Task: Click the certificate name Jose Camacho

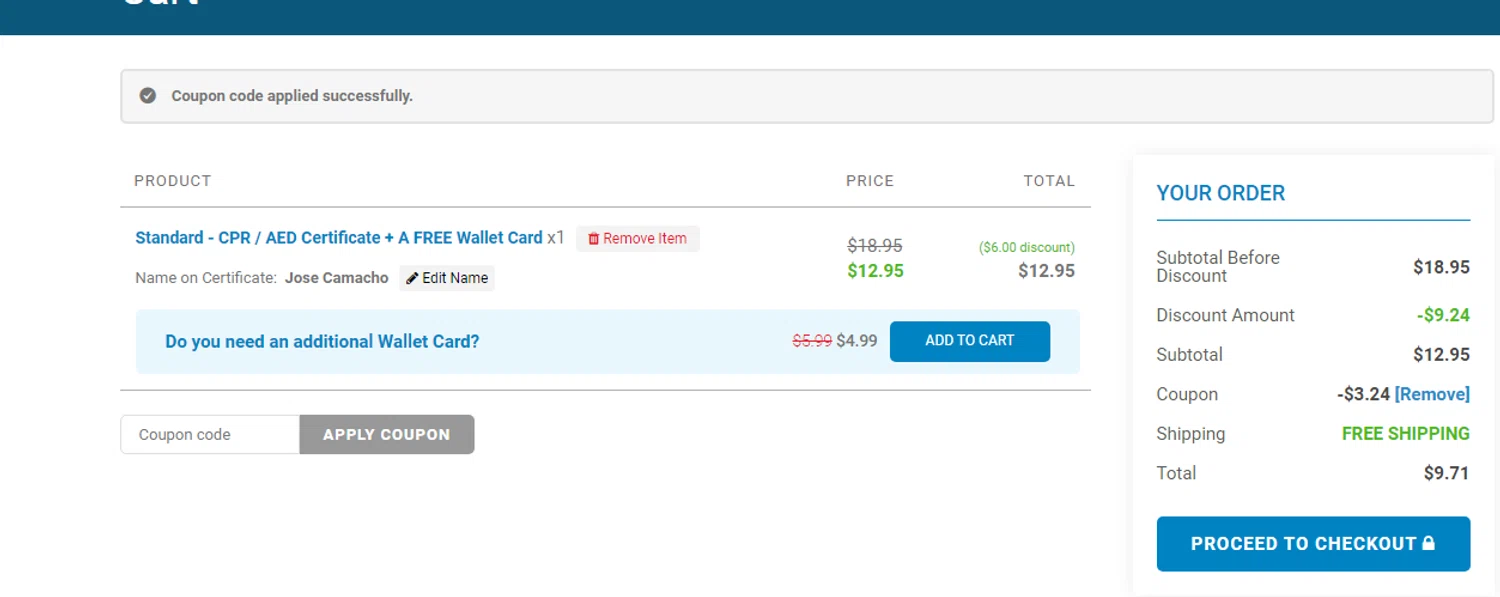Action: [336, 278]
